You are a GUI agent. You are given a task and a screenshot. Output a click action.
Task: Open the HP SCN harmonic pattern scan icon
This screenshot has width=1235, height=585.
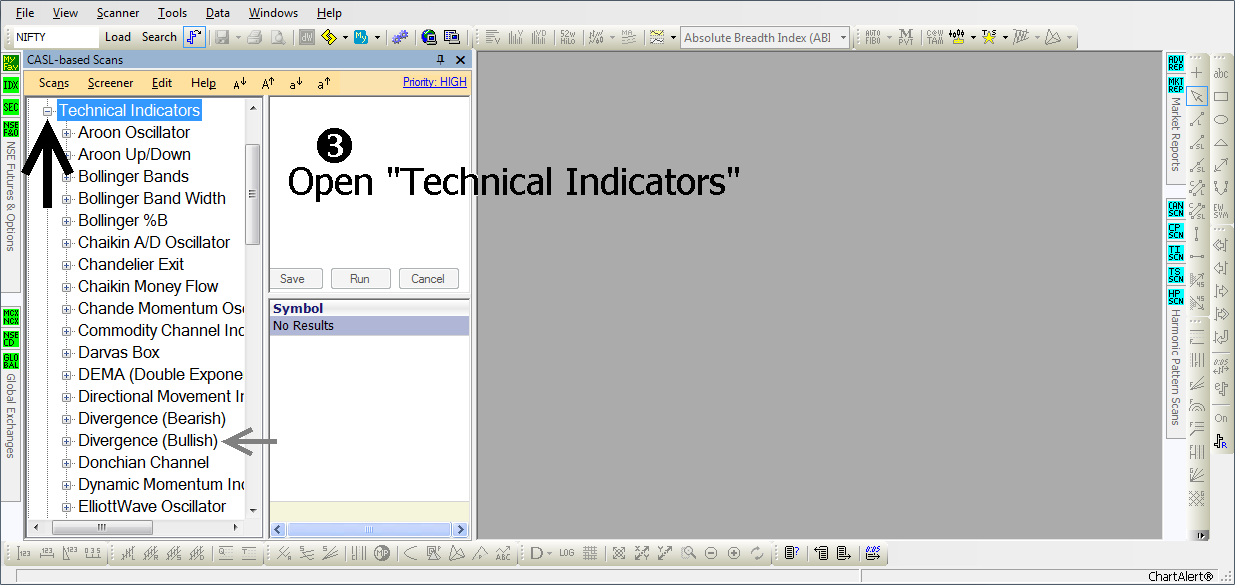click(1176, 297)
